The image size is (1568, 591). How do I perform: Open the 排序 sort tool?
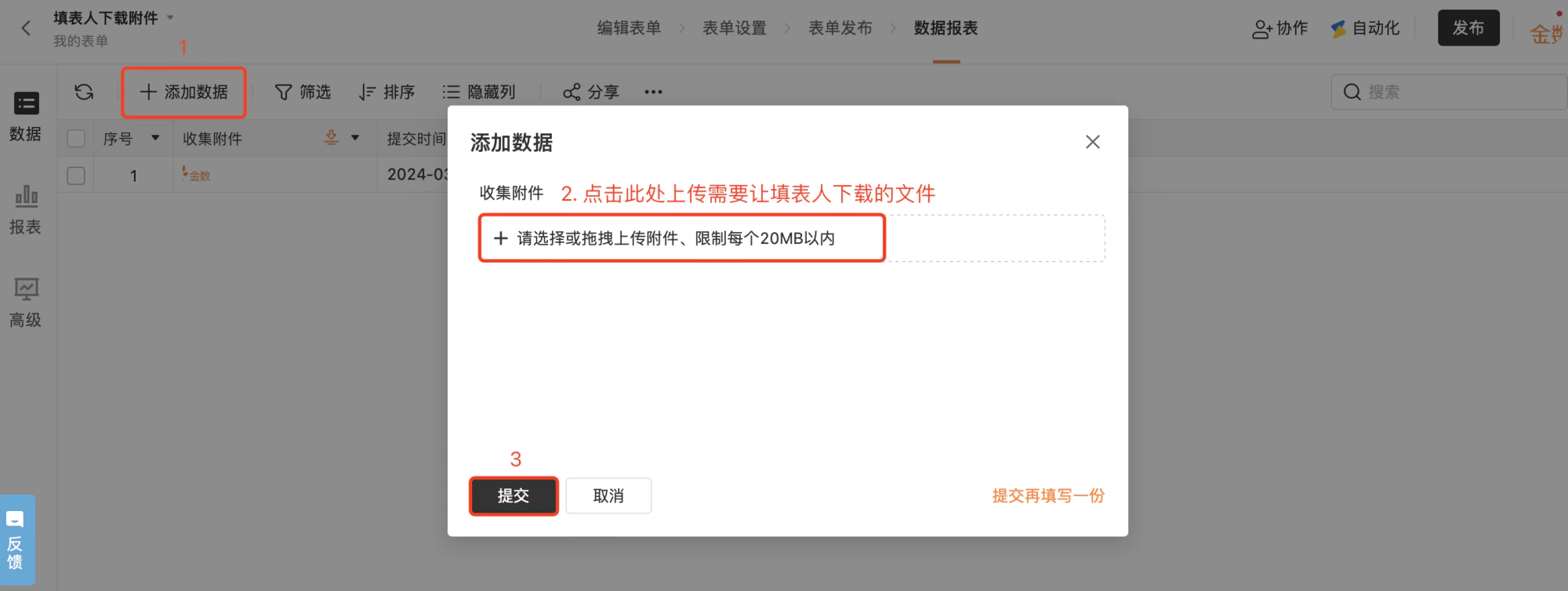(x=387, y=92)
